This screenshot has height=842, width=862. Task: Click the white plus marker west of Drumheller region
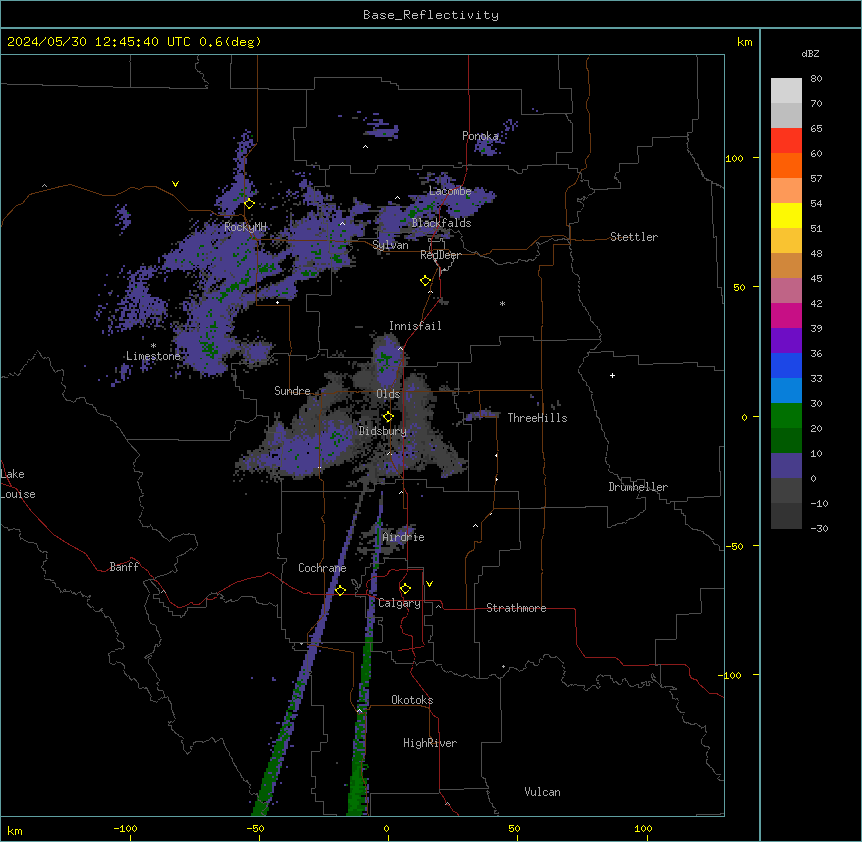click(612, 375)
